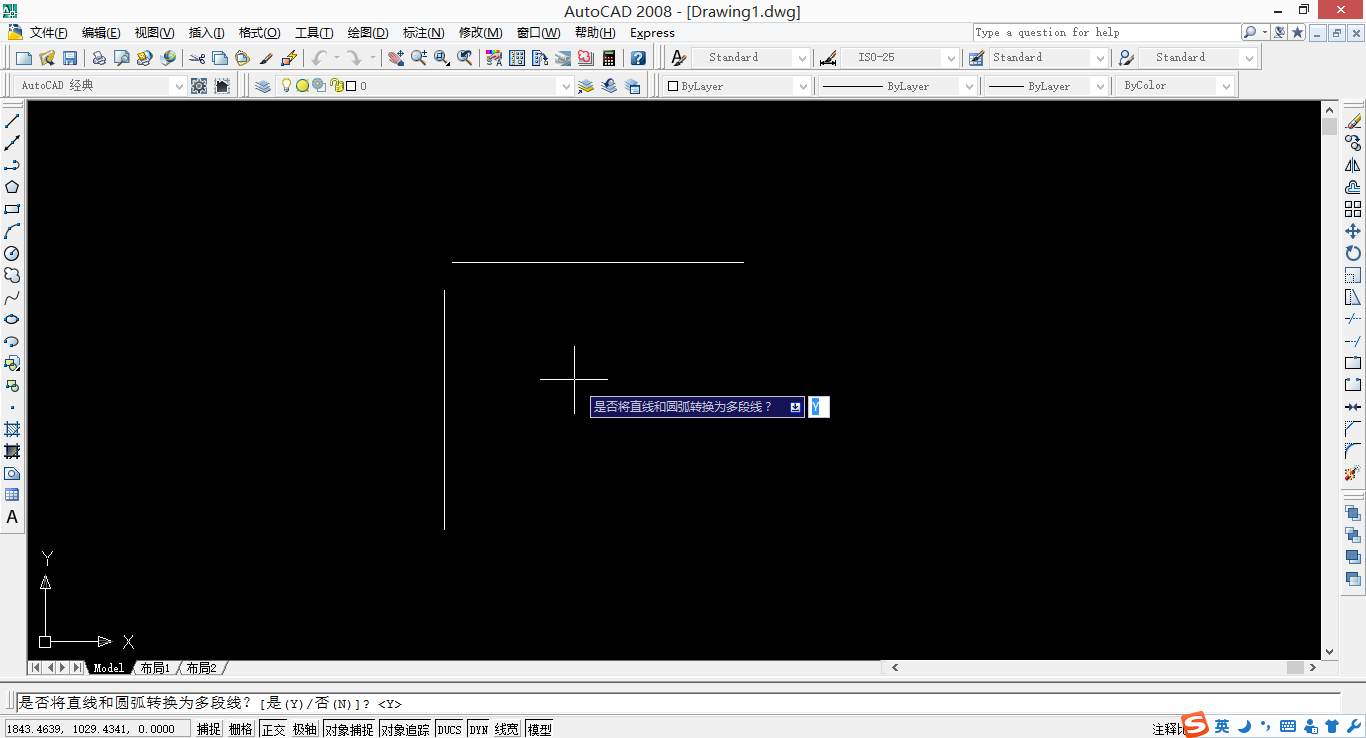Viewport: 1366px width, 738px height.
Task: Select the Mirror tool
Action: [x=1353, y=165]
